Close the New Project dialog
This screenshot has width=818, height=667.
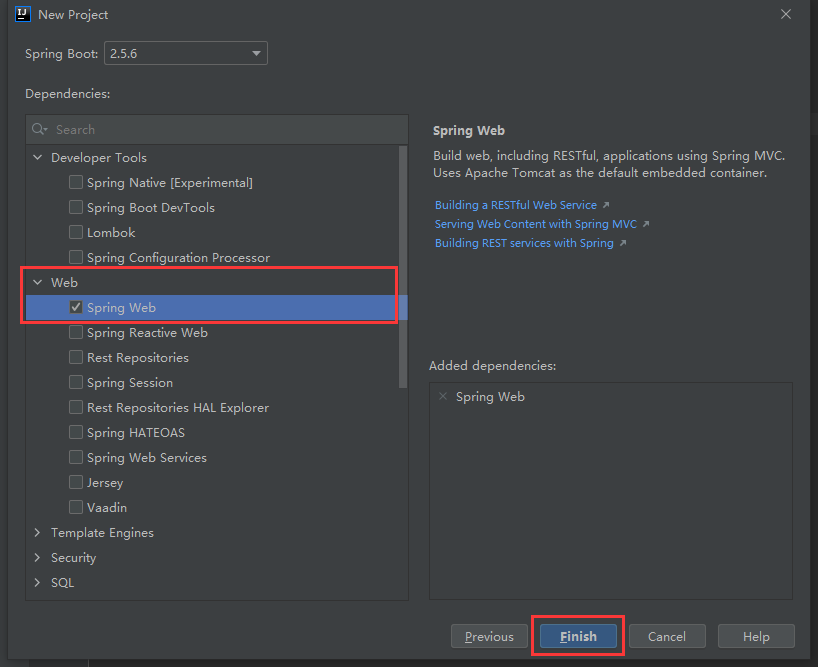click(786, 14)
